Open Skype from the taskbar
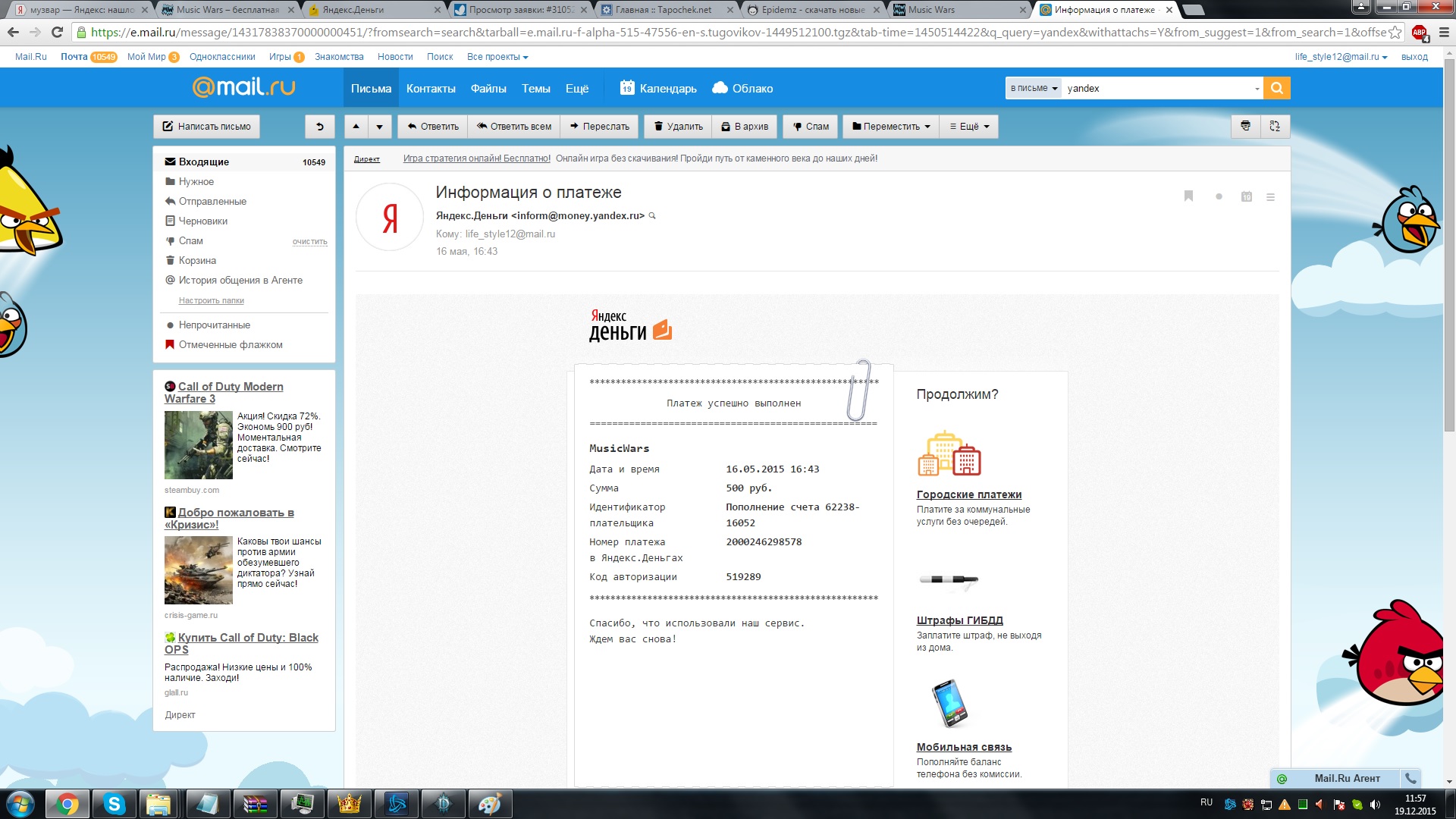Image resolution: width=1456 pixels, height=819 pixels. 115,804
